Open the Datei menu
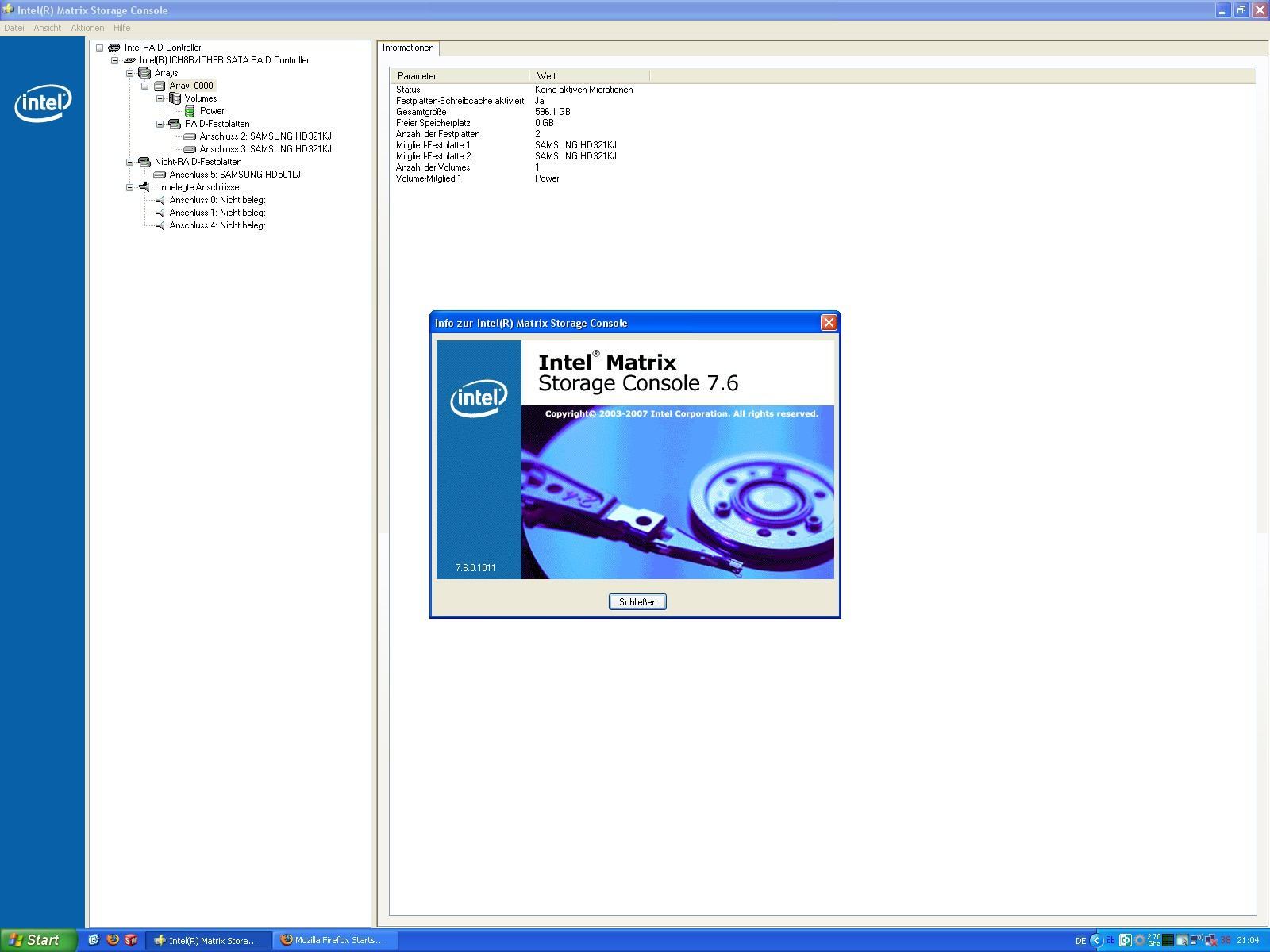This screenshot has width=1270, height=952. point(13,28)
